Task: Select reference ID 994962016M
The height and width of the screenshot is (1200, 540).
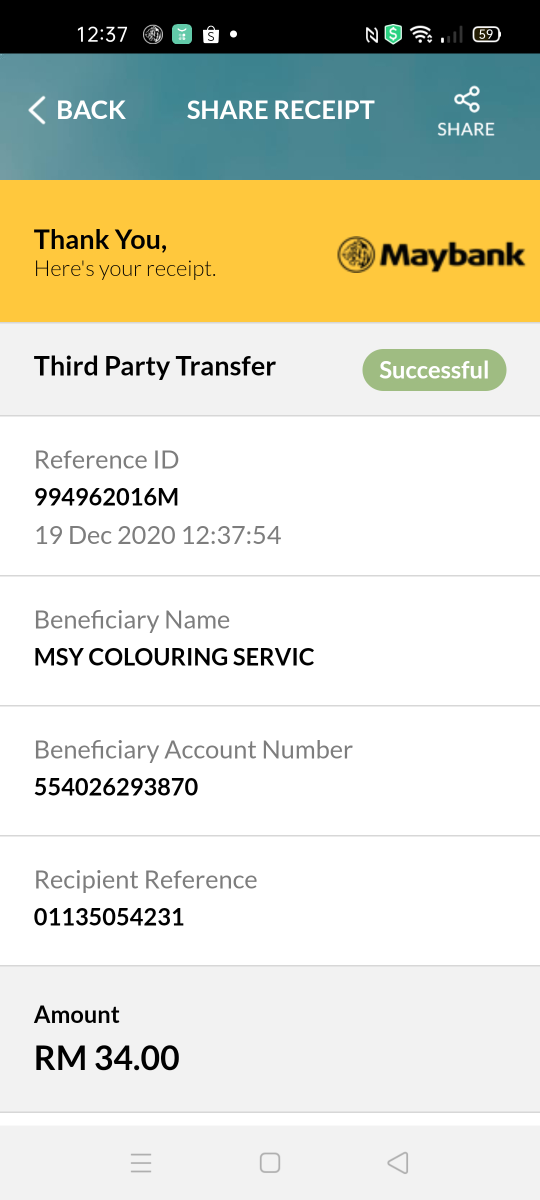Action: [106, 497]
